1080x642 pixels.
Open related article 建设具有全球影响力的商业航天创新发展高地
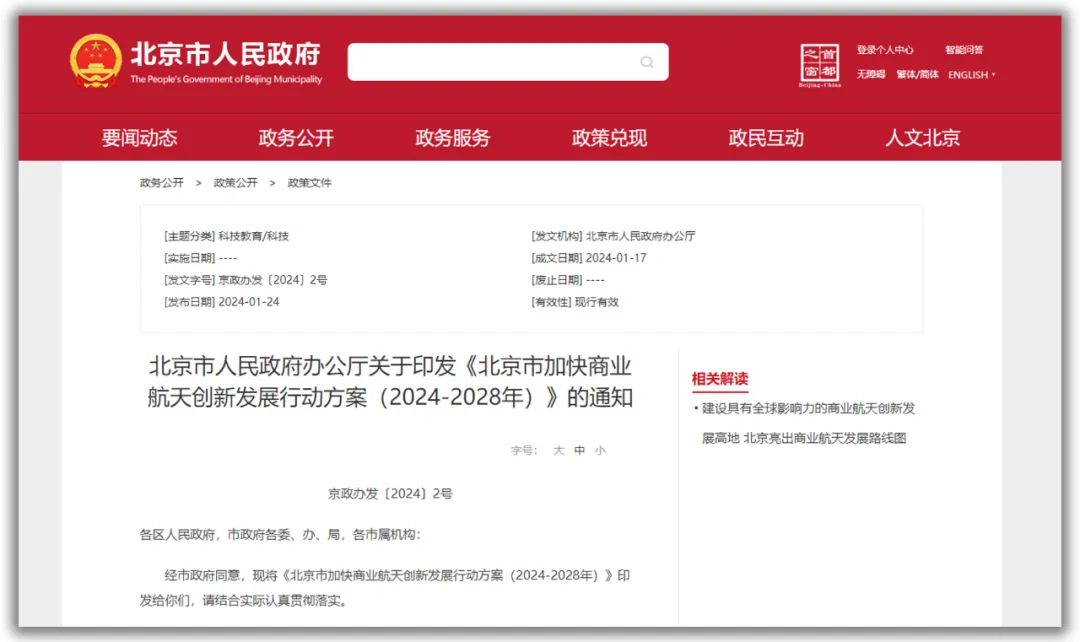click(x=808, y=409)
